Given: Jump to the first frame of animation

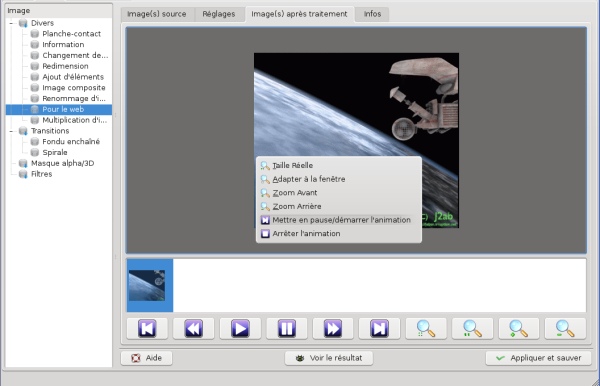Looking at the screenshot, I should pyautogui.click(x=147, y=329).
